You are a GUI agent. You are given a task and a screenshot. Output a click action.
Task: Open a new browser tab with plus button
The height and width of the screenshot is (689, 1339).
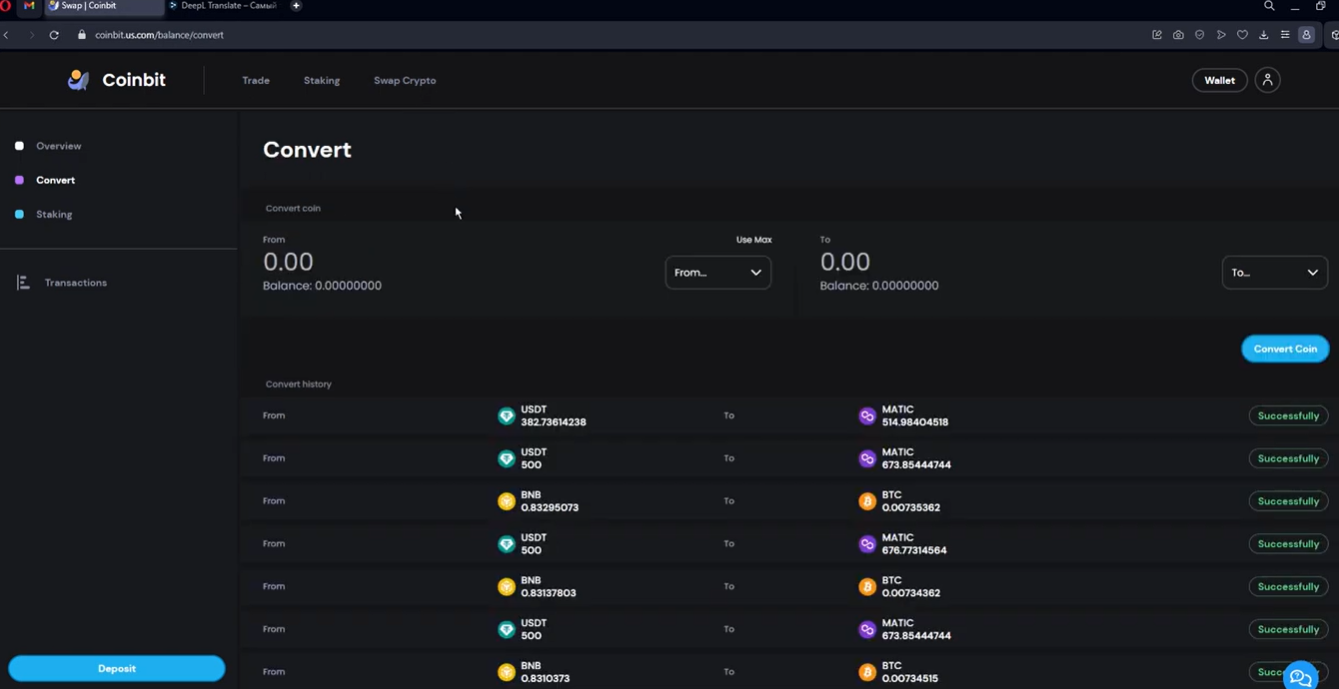[296, 6]
